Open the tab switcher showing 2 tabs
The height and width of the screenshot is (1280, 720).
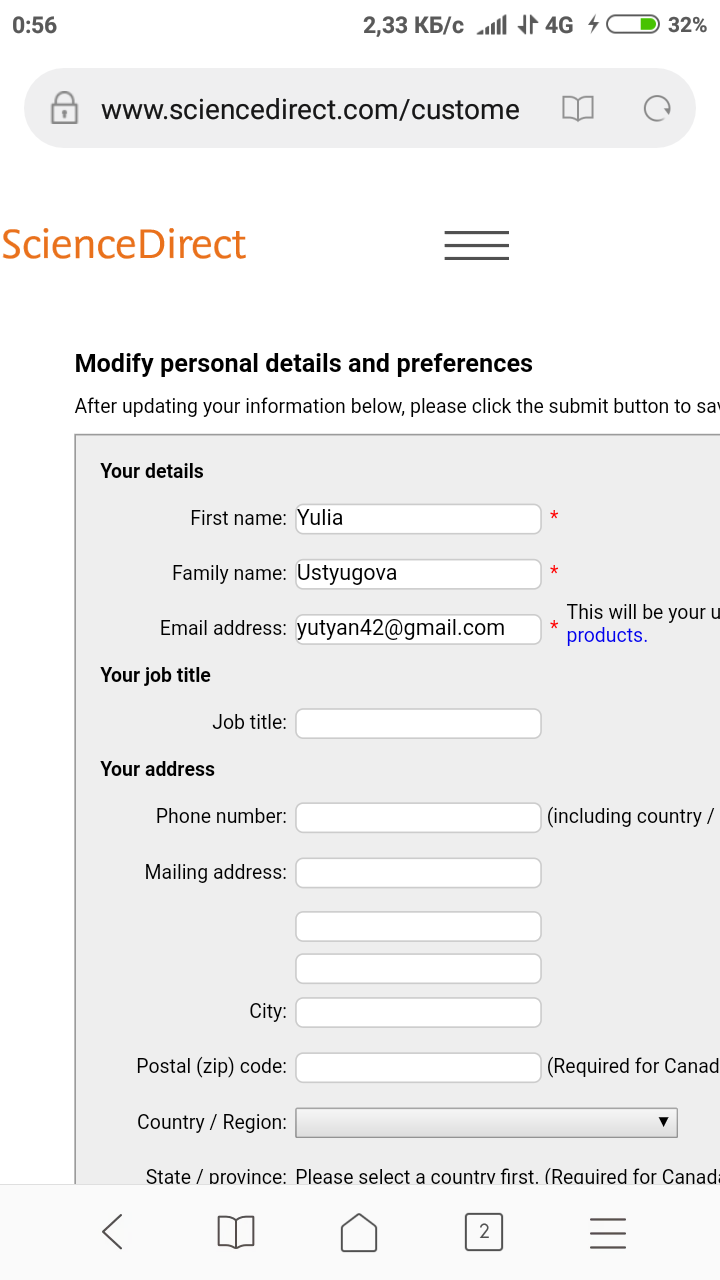click(x=484, y=1232)
